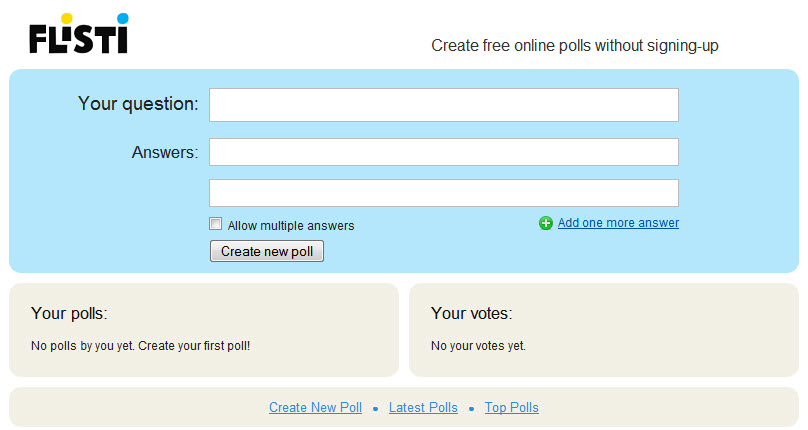Select the 'Your votes:' heading

coord(472,313)
